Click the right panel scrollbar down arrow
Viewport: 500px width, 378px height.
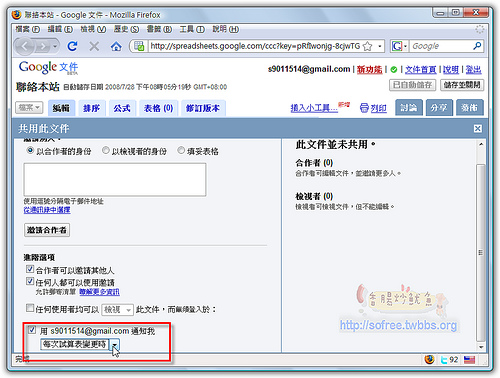[481, 347]
